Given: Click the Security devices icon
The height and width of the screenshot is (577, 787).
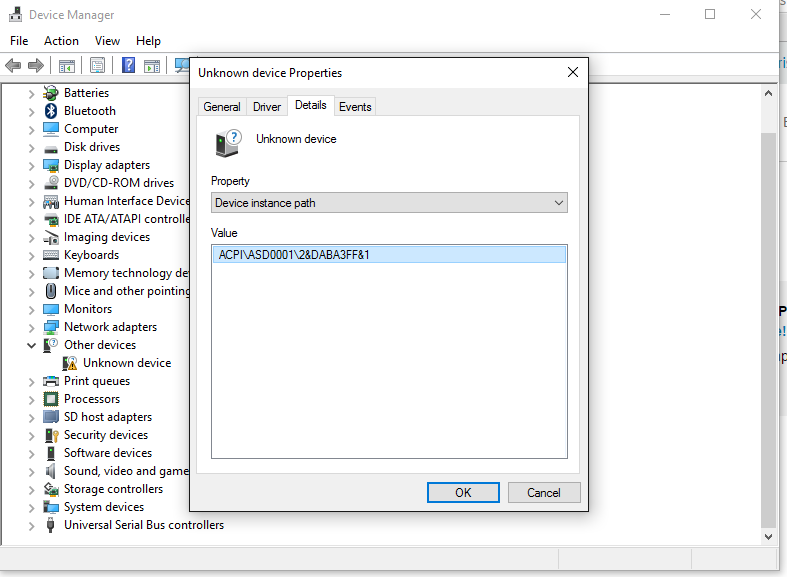Looking at the screenshot, I should pos(51,435).
